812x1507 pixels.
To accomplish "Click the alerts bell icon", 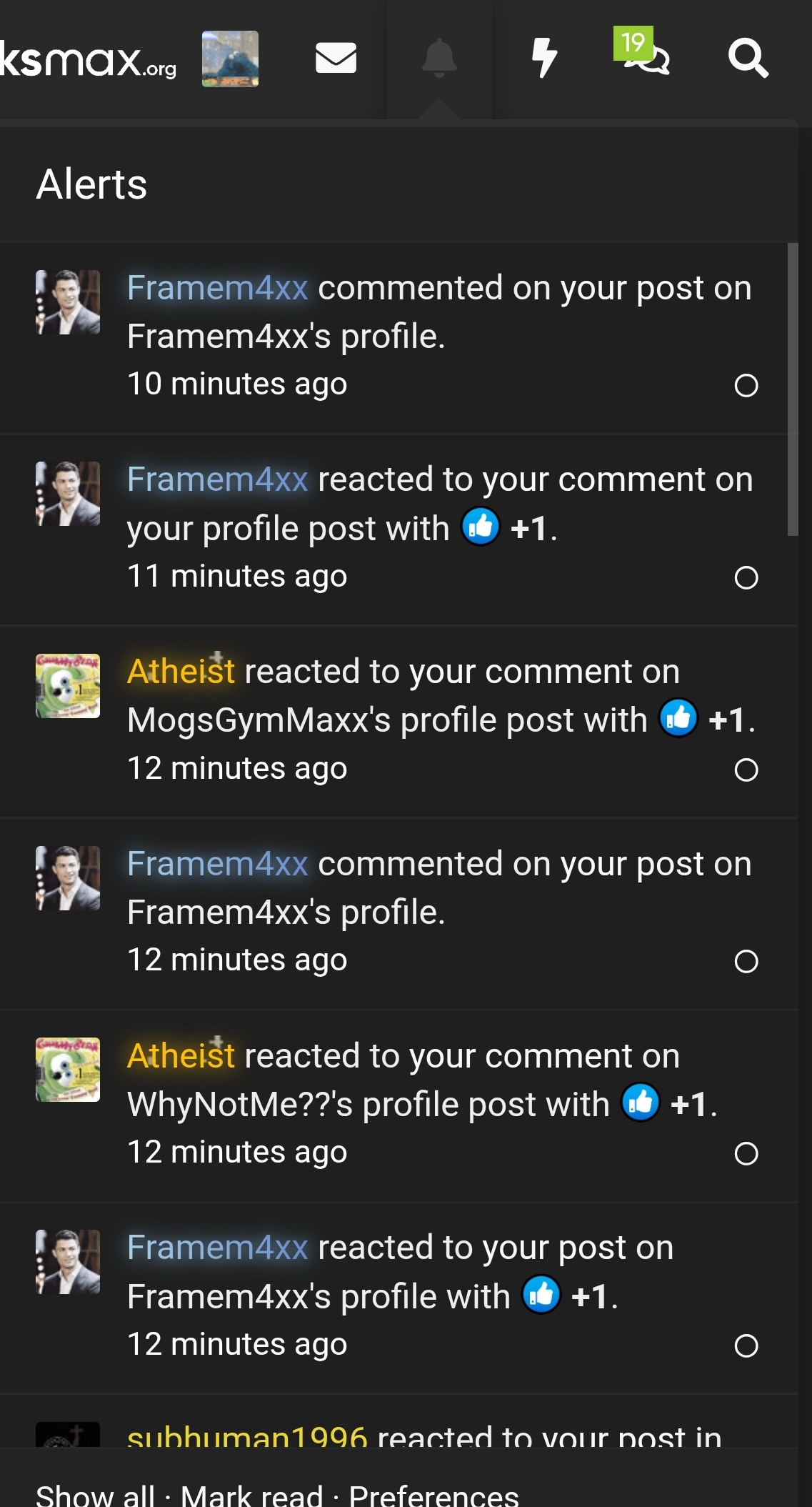I will pyautogui.click(x=439, y=58).
